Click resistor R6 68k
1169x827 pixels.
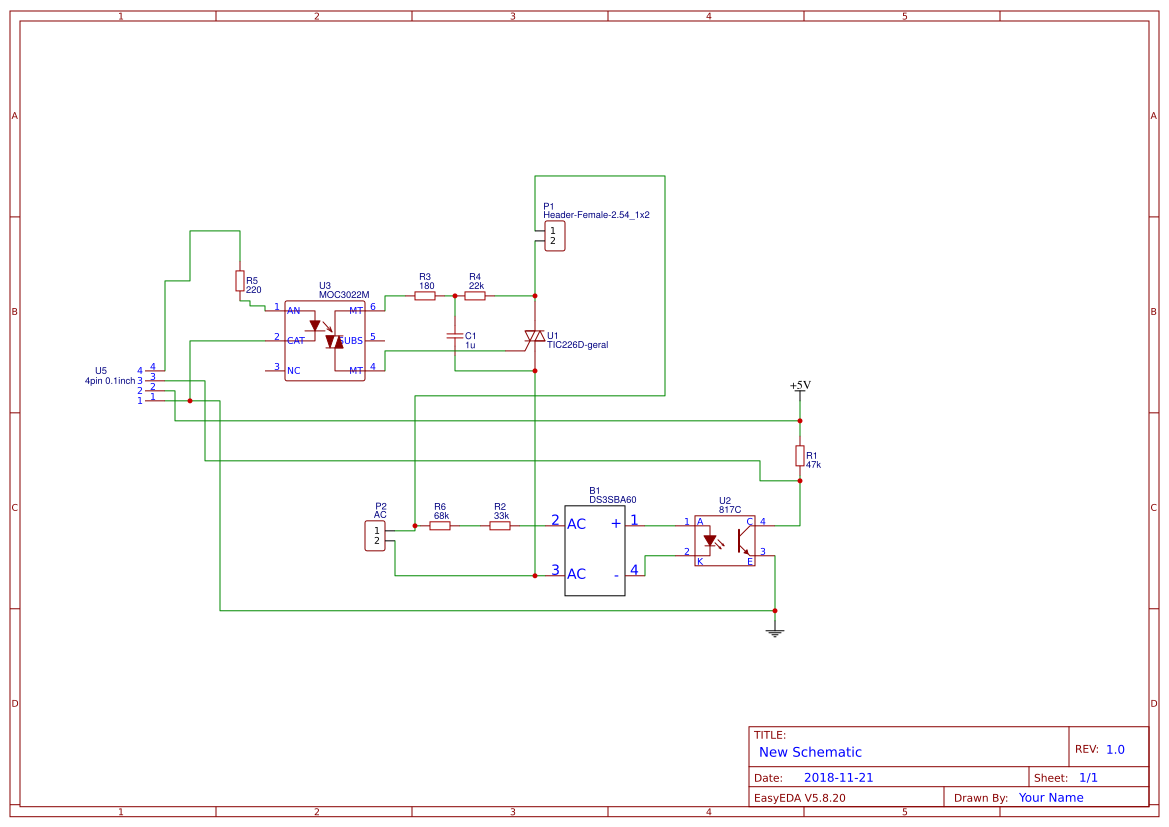(x=440, y=526)
